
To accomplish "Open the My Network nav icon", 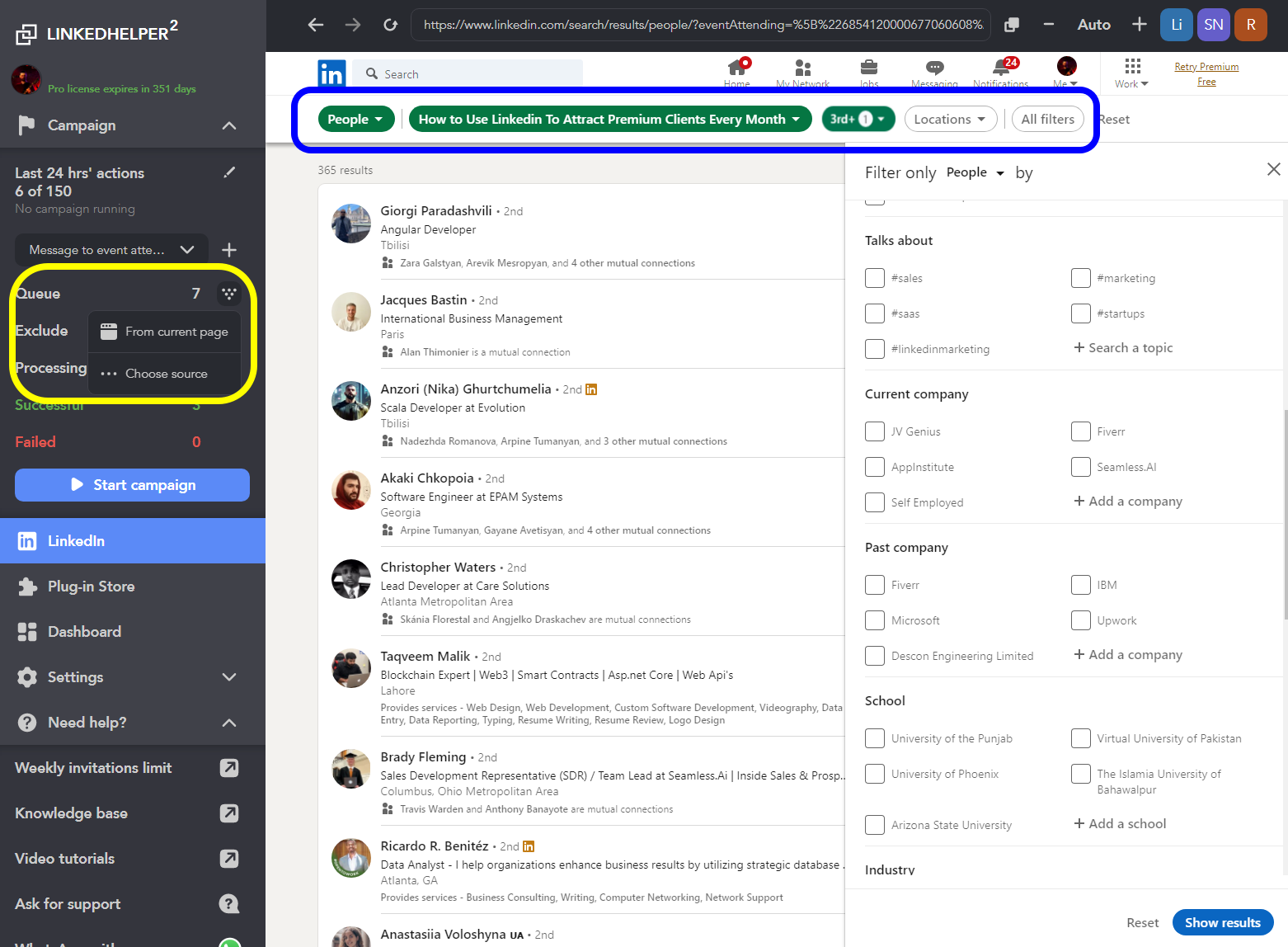I will tap(802, 72).
